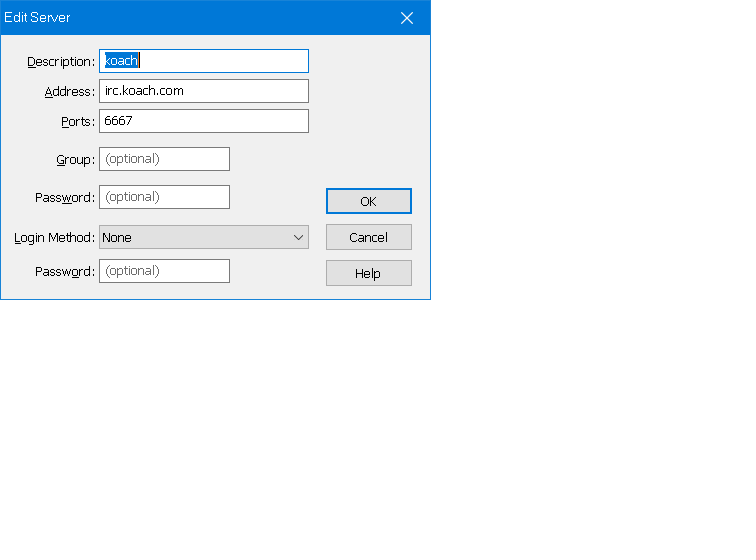Focus the Group optional field
This screenshot has height=560, width=756.
coord(164,159)
